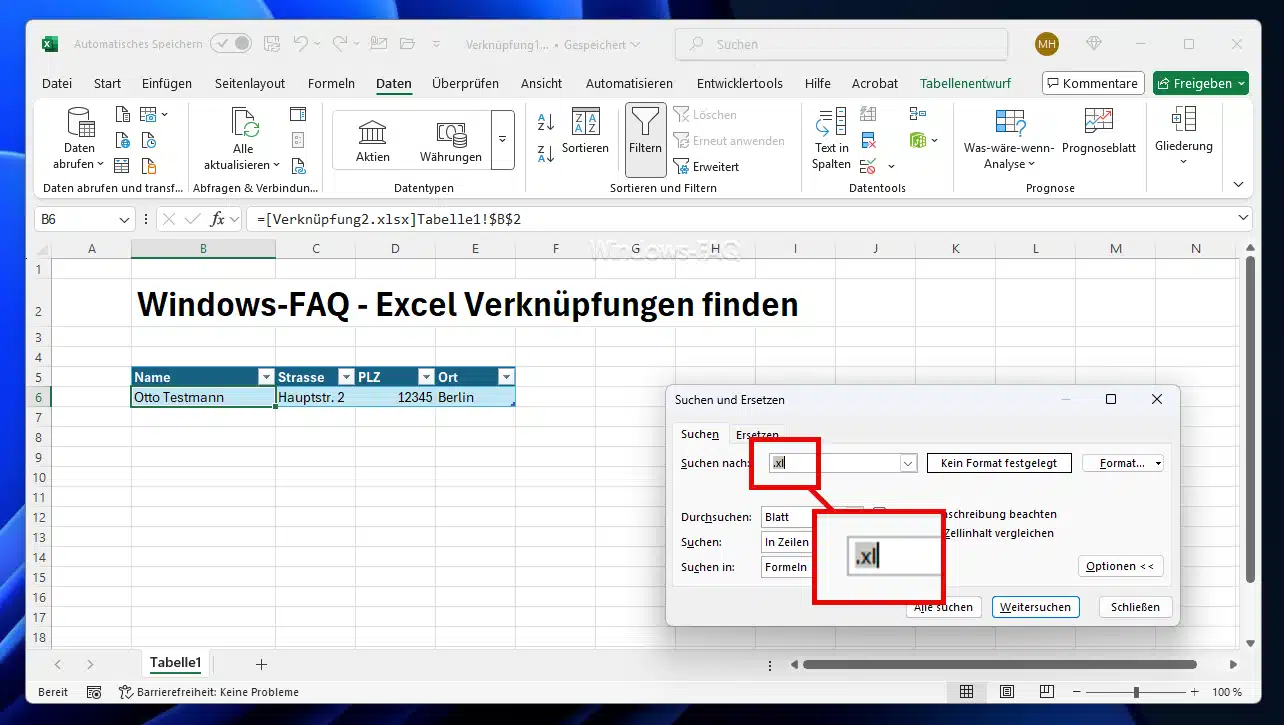
Task: Zoom in with the plus button
Action: tap(1194, 692)
